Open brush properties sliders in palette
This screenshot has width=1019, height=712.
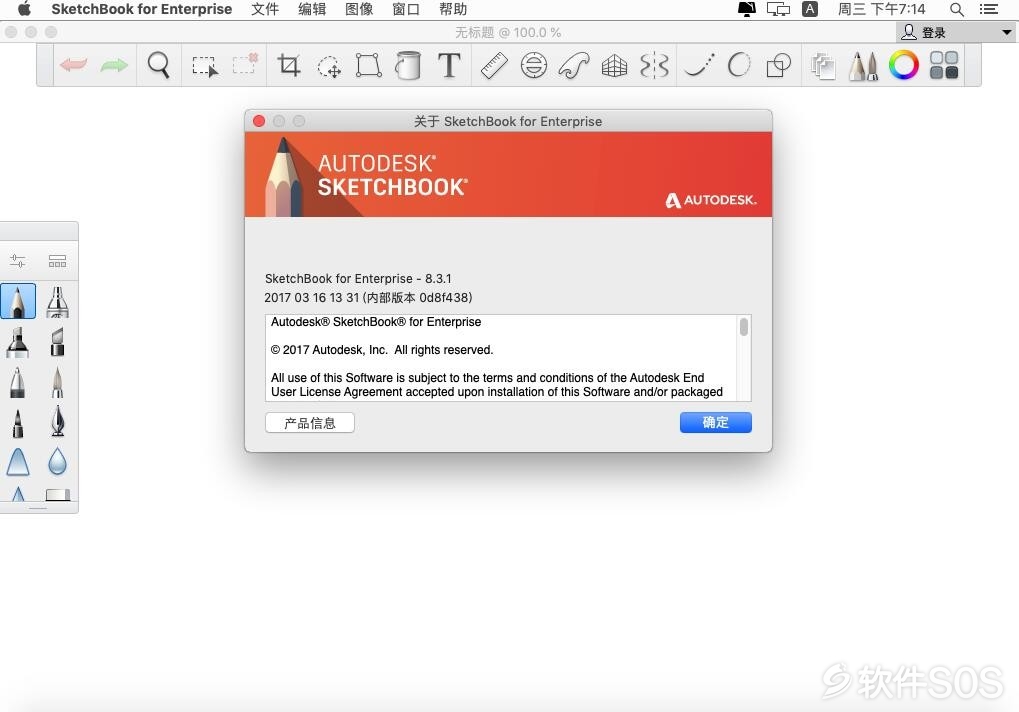coord(18,261)
